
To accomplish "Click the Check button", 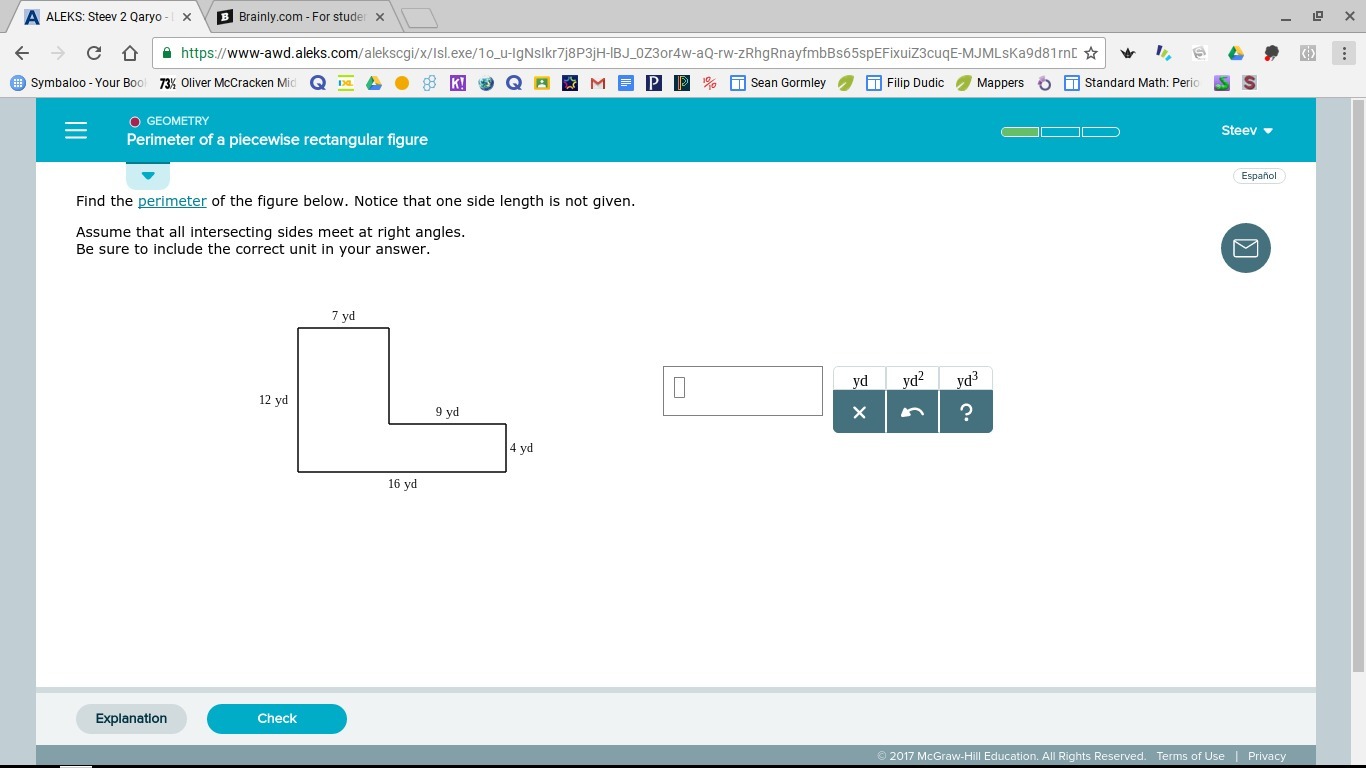I will (277, 719).
